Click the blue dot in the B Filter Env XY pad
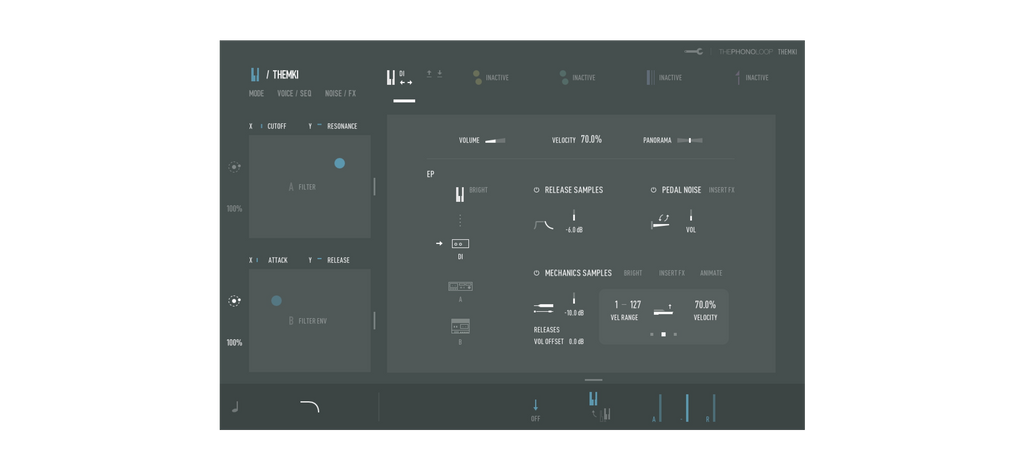Image resolution: width=1024 pixels, height=468 pixels. 276,300
